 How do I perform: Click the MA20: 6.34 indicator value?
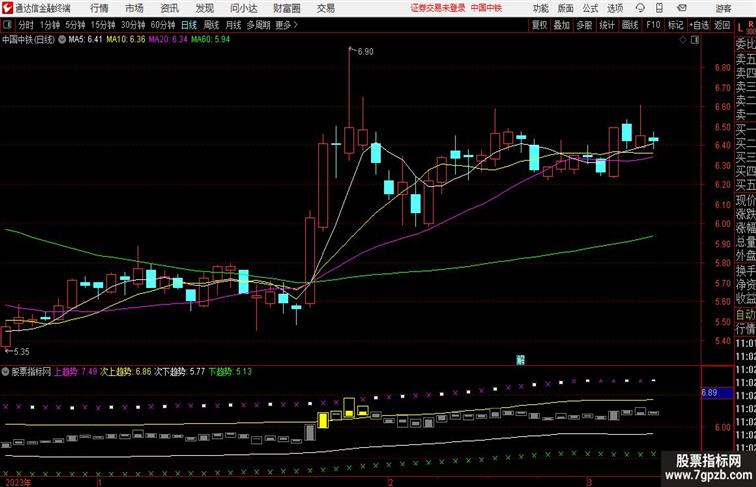(168, 40)
